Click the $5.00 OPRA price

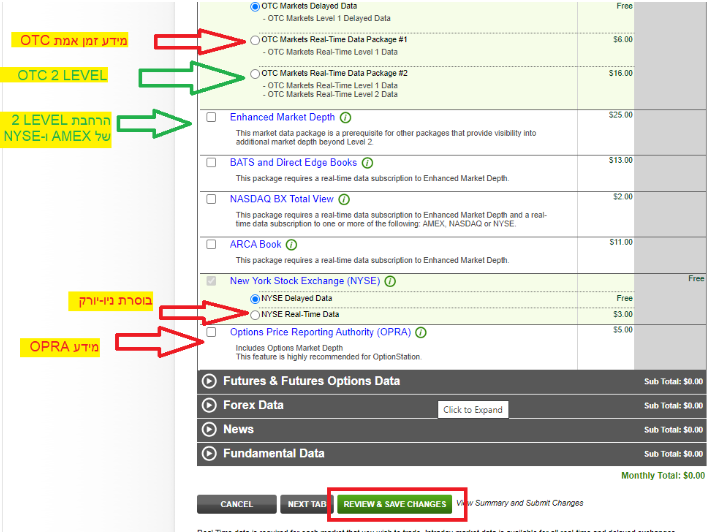(x=623, y=330)
